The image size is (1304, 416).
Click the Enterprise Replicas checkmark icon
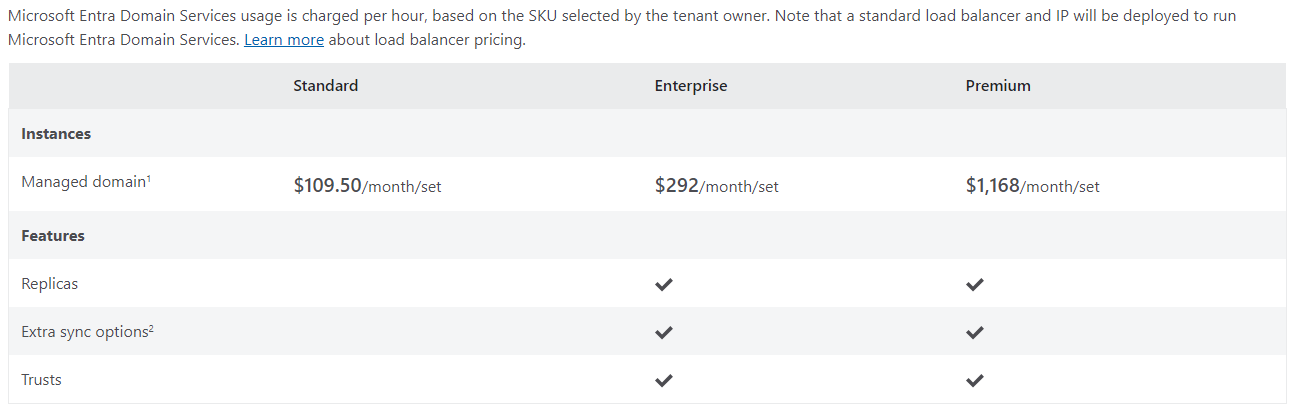(x=664, y=284)
